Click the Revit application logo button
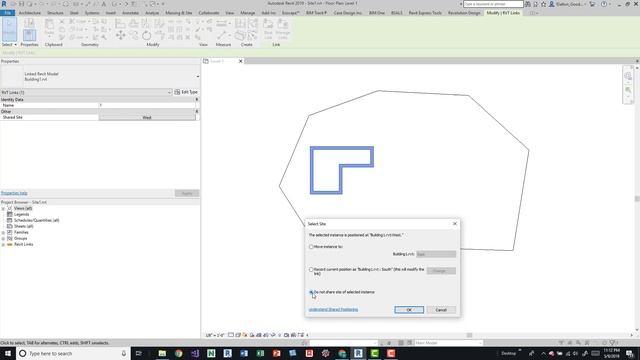This screenshot has width=640, height=360. pyautogui.click(x=4, y=4)
